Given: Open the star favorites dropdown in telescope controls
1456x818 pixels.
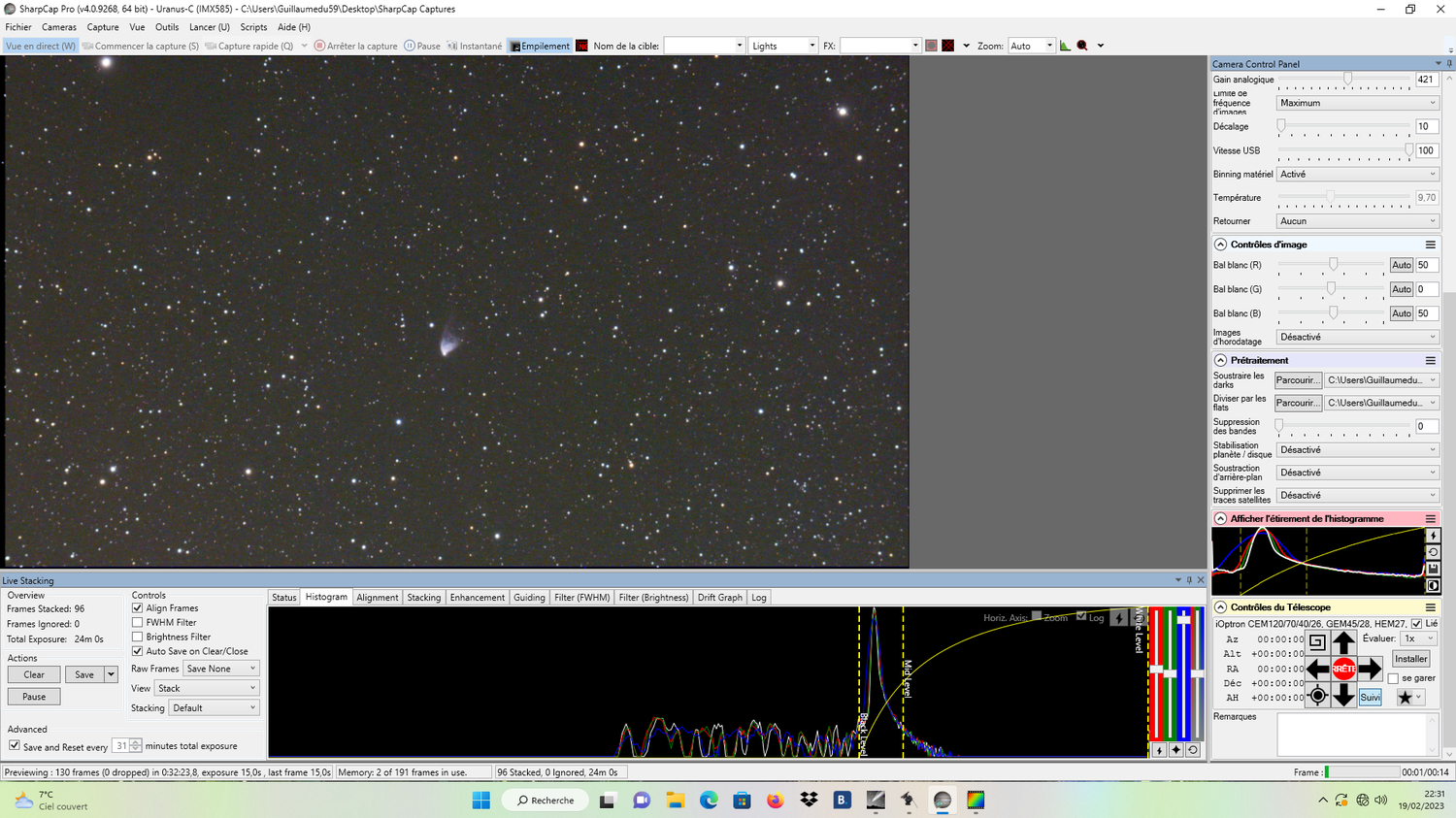Looking at the screenshot, I should point(1408,697).
